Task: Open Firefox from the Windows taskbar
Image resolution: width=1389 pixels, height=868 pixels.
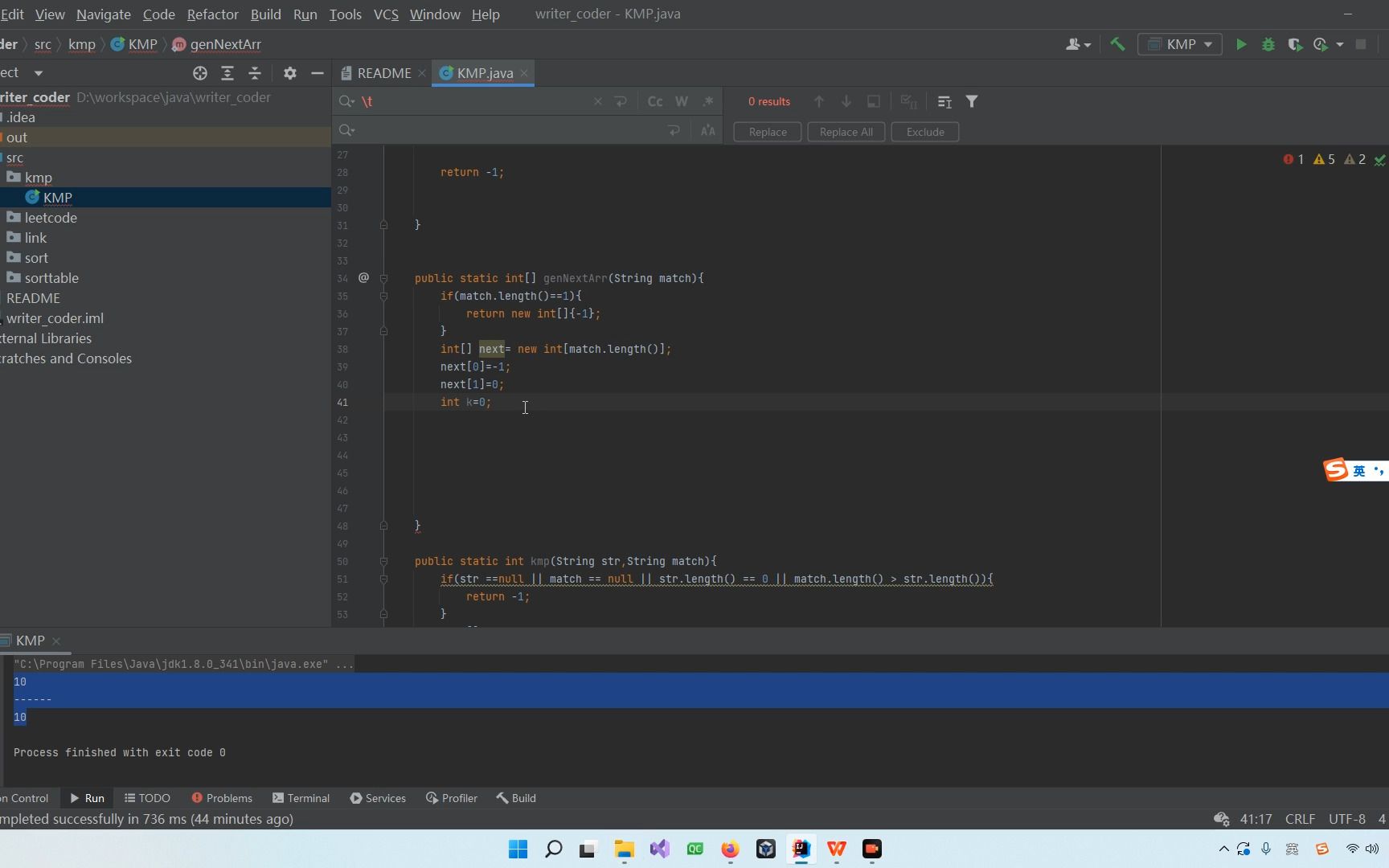Action: point(730,849)
